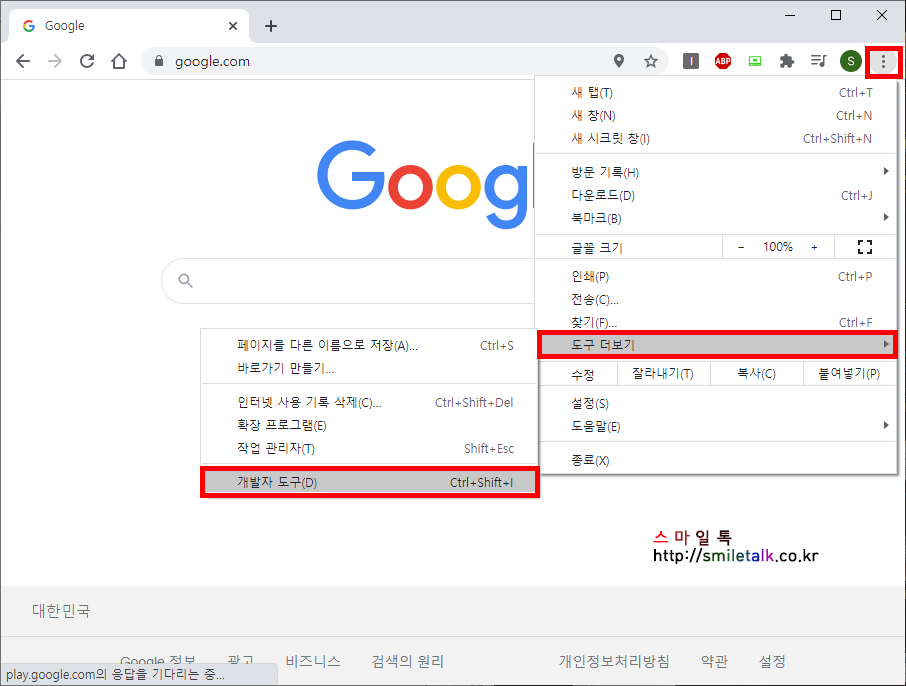This screenshot has height=686, width=906.
Task: Open the Extensions puzzle icon
Action: (786, 61)
